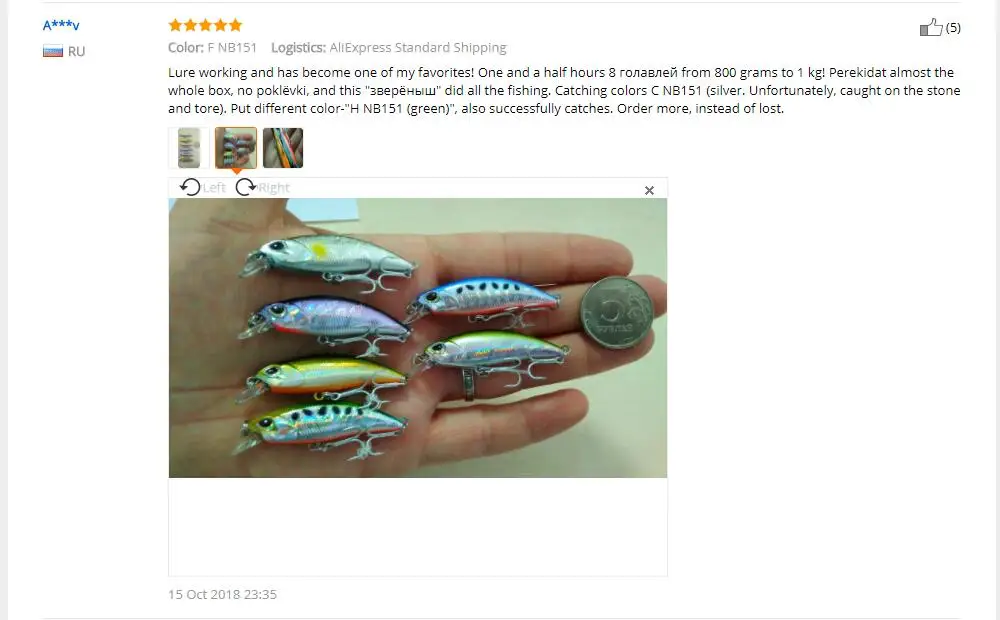Click the enlarged photo of fishing lures
Screen dimensions: 1000x620
(x=418, y=337)
